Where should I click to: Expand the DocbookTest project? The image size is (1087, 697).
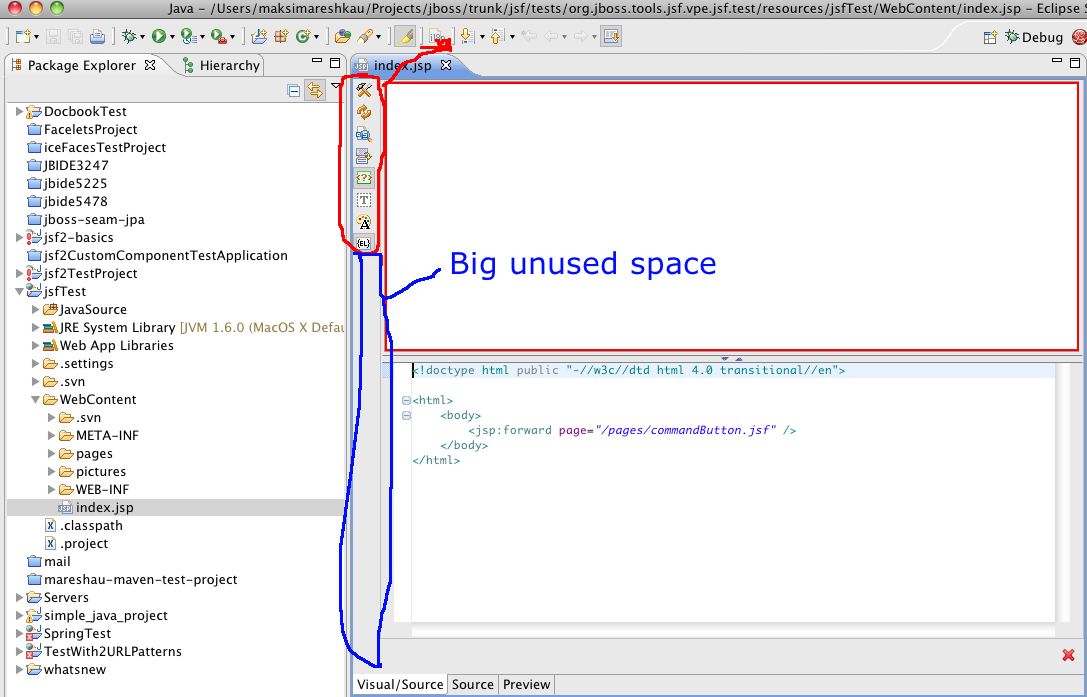[x=19, y=111]
